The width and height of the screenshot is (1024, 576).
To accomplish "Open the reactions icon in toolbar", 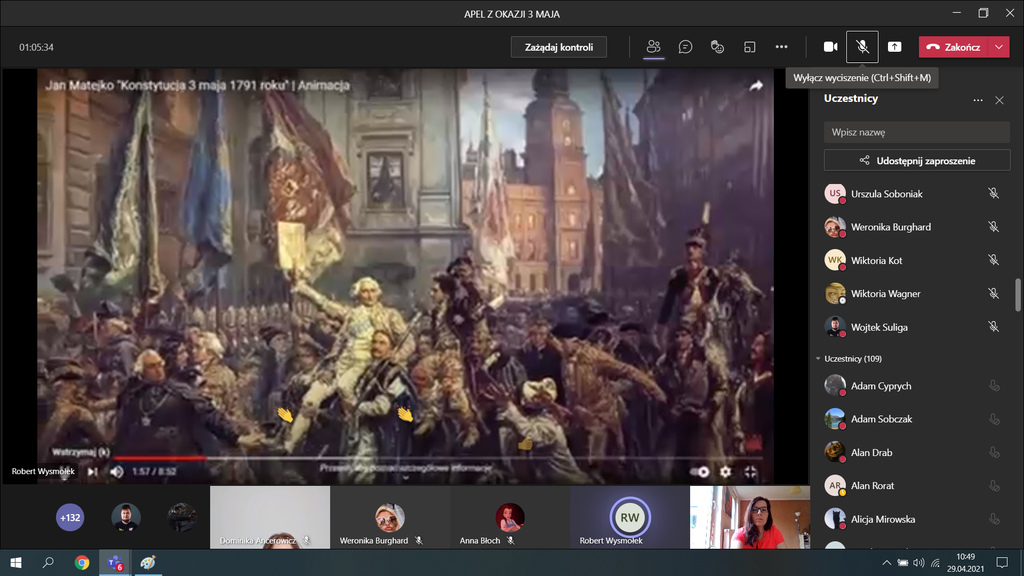I will 717,47.
